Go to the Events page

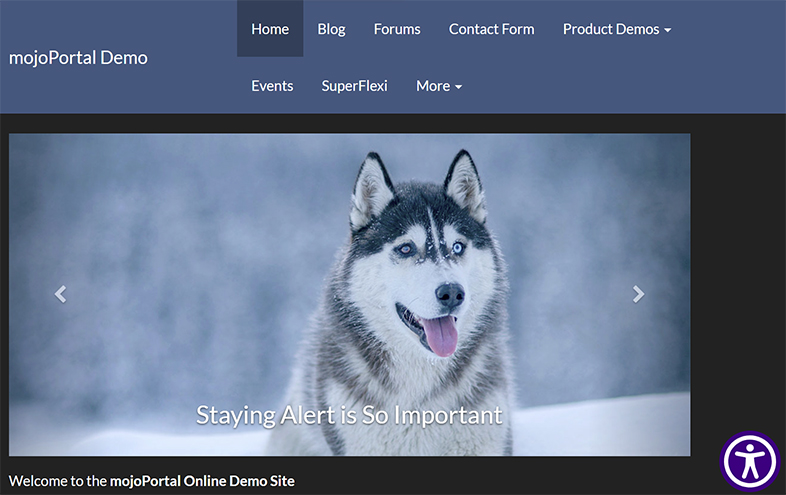[272, 86]
